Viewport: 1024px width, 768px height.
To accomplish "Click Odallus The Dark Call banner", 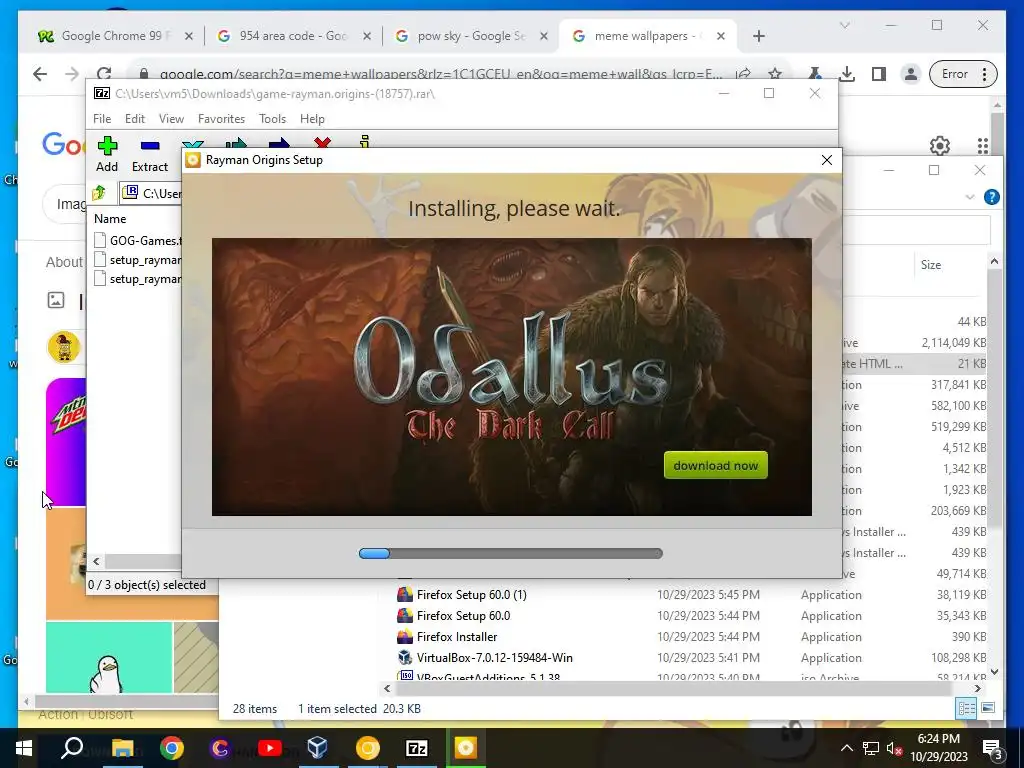I will 511,377.
